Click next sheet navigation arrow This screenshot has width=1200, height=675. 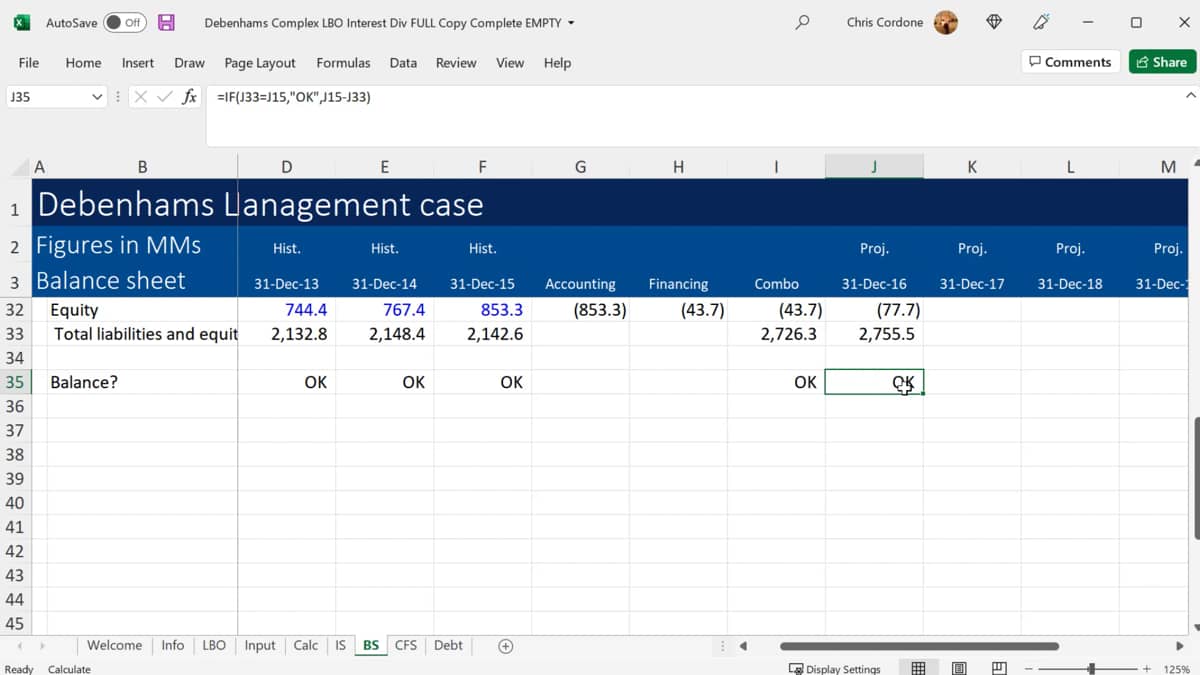42,646
